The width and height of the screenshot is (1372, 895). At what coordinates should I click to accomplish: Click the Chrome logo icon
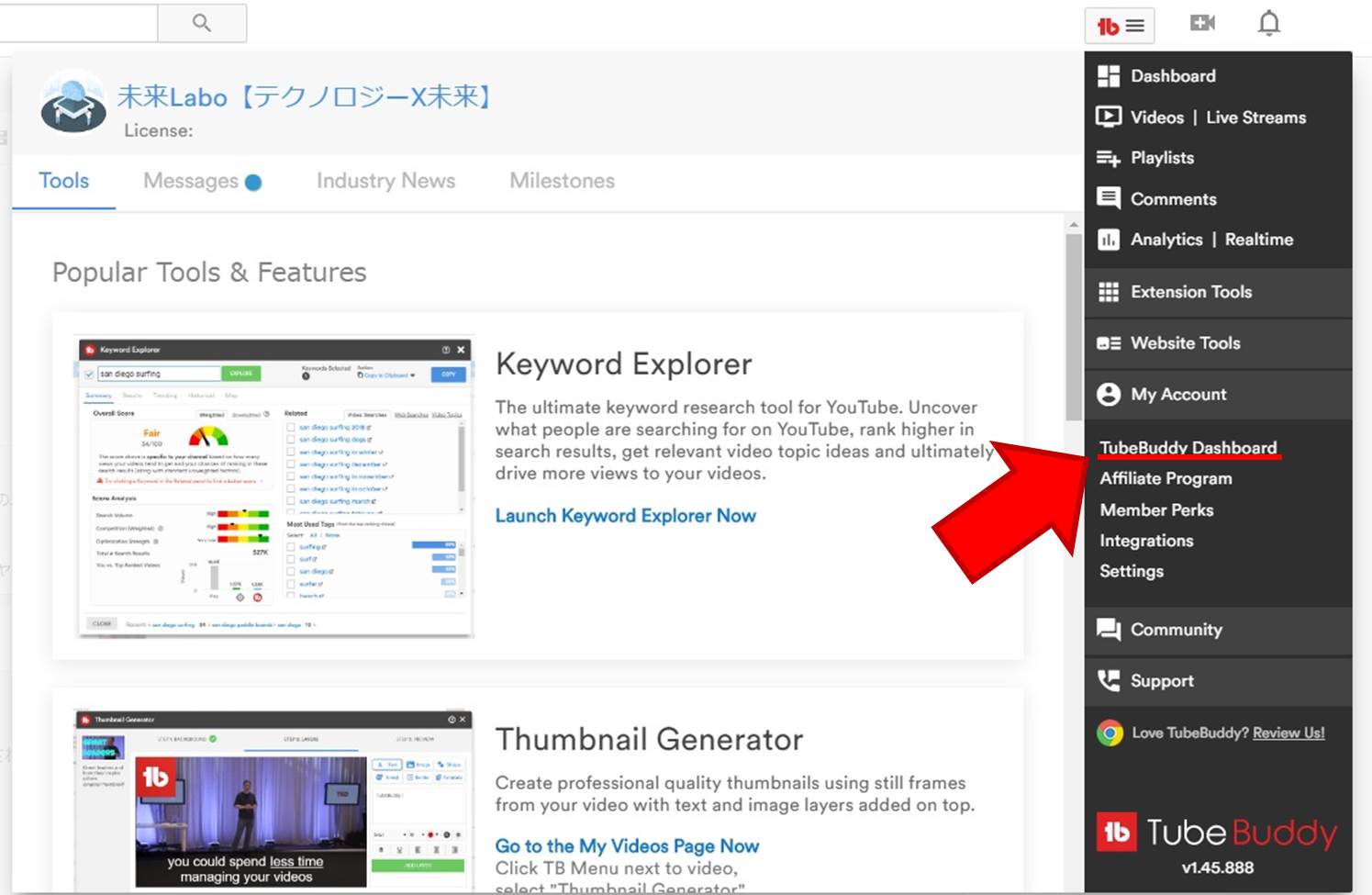pos(1110,733)
